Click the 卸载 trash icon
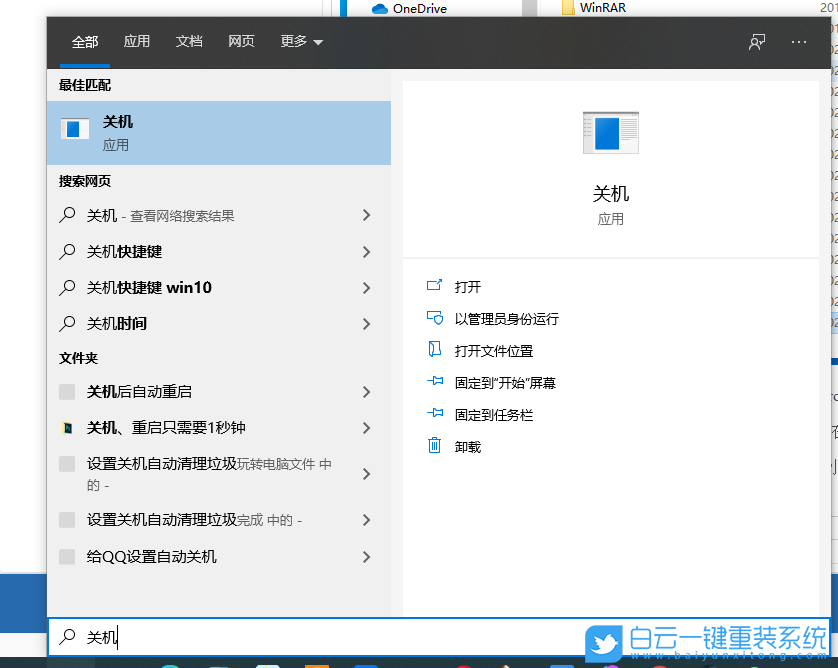The height and width of the screenshot is (668, 838). pyautogui.click(x=434, y=446)
